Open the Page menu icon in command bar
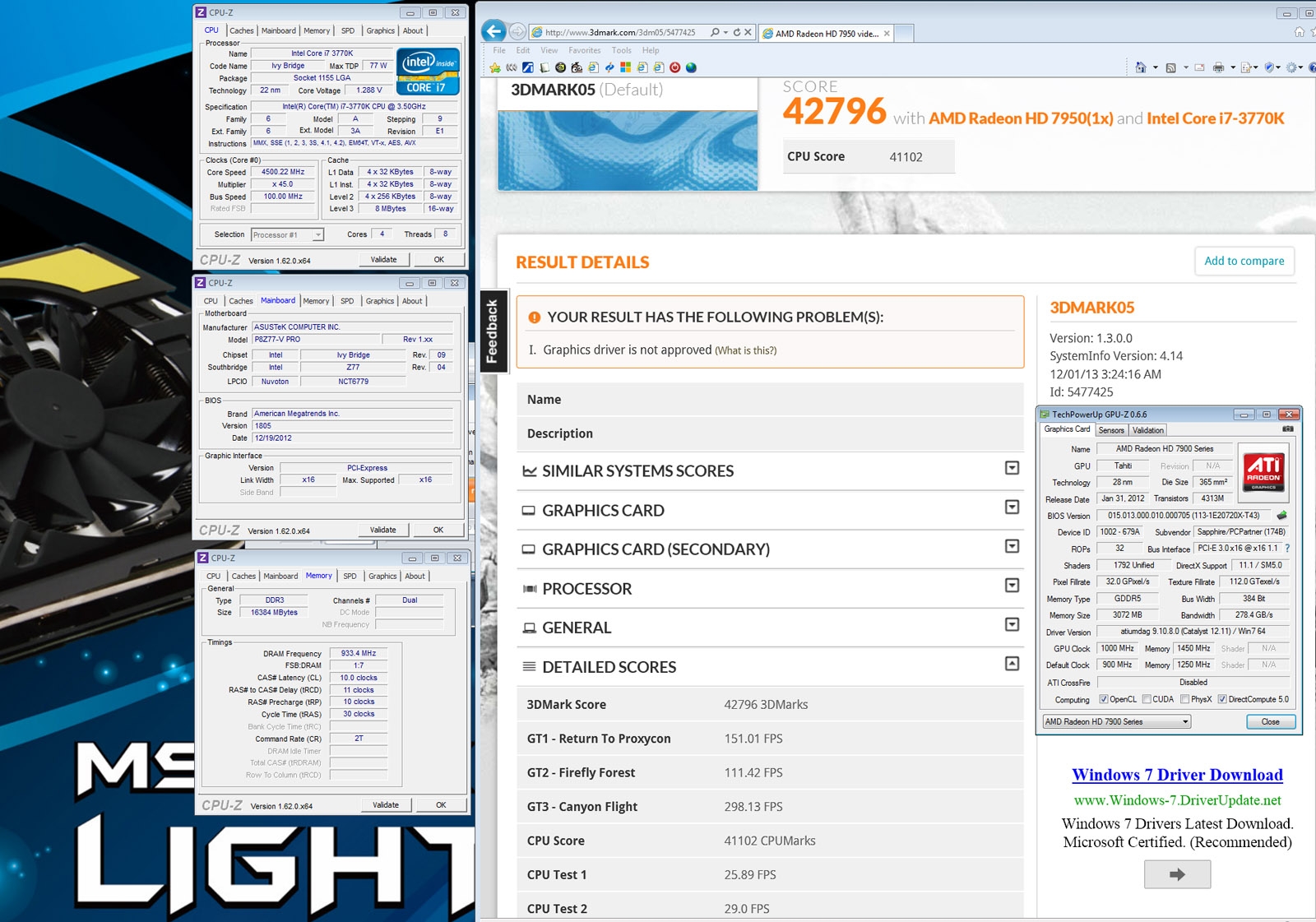The height and width of the screenshot is (922, 1316). 1247,67
